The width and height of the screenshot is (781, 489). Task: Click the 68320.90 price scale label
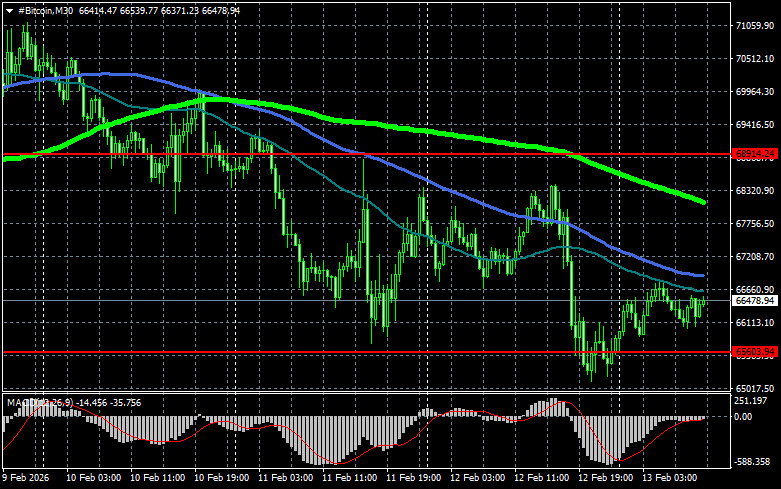(755, 191)
